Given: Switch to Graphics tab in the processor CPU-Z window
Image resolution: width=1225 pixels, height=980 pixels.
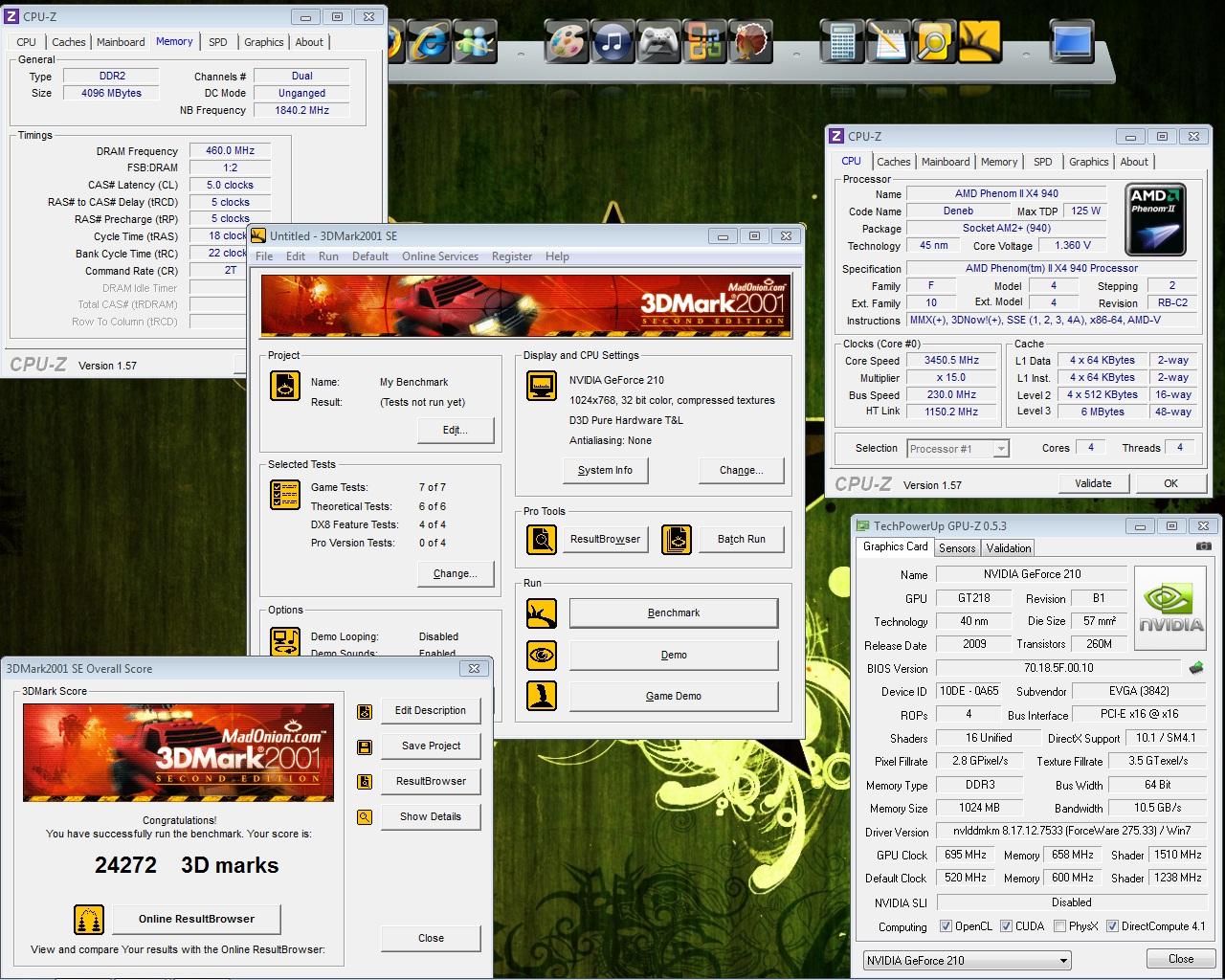Looking at the screenshot, I should tap(1089, 162).
